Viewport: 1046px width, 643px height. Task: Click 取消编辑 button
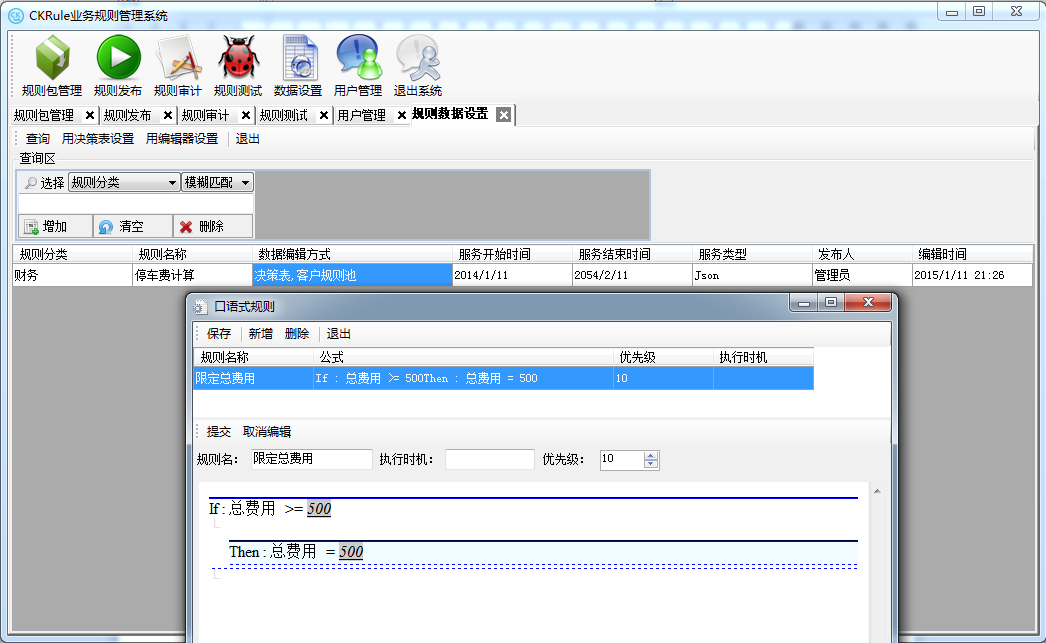pos(267,432)
